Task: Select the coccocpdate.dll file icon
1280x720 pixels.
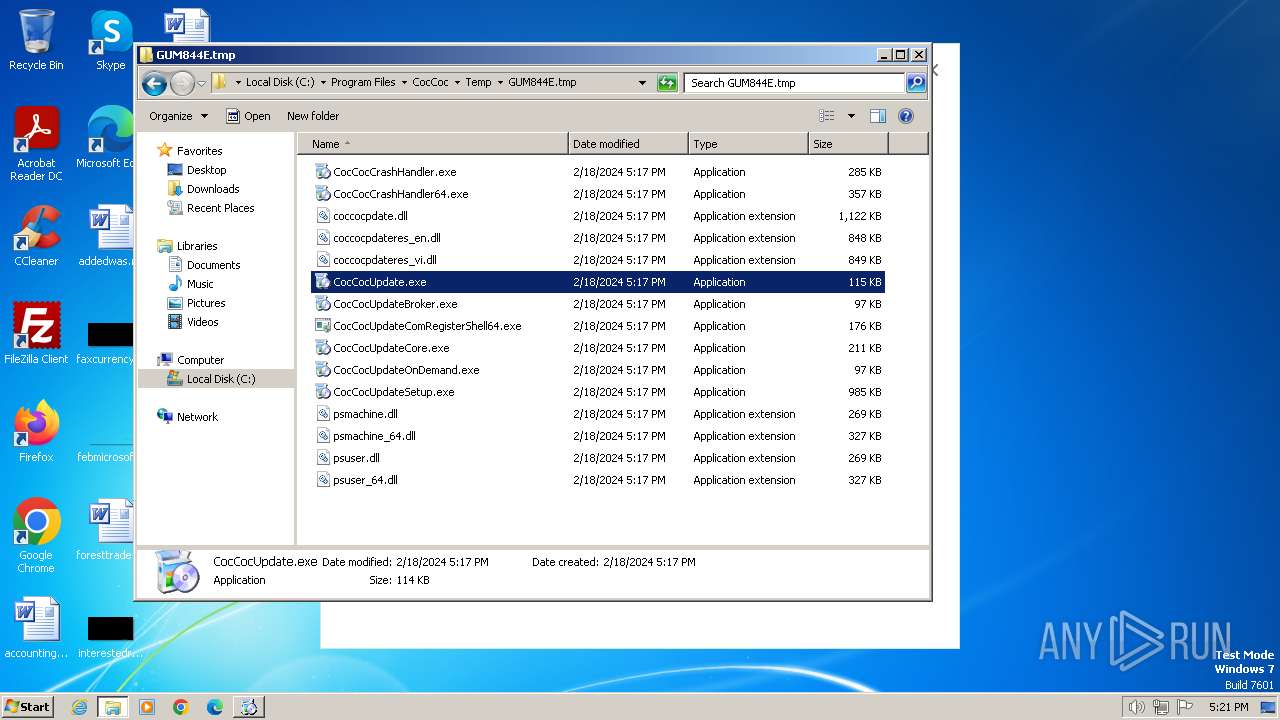Action: [322, 216]
